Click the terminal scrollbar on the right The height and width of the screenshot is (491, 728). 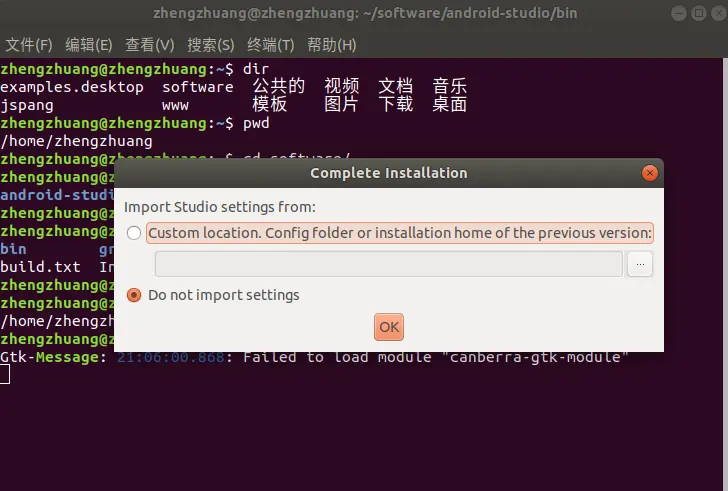(x=725, y=274)
